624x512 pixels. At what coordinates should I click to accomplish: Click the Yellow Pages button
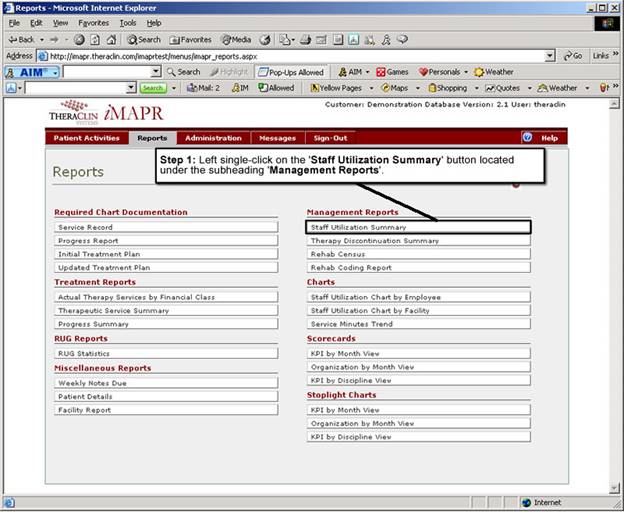coord(336,88)
